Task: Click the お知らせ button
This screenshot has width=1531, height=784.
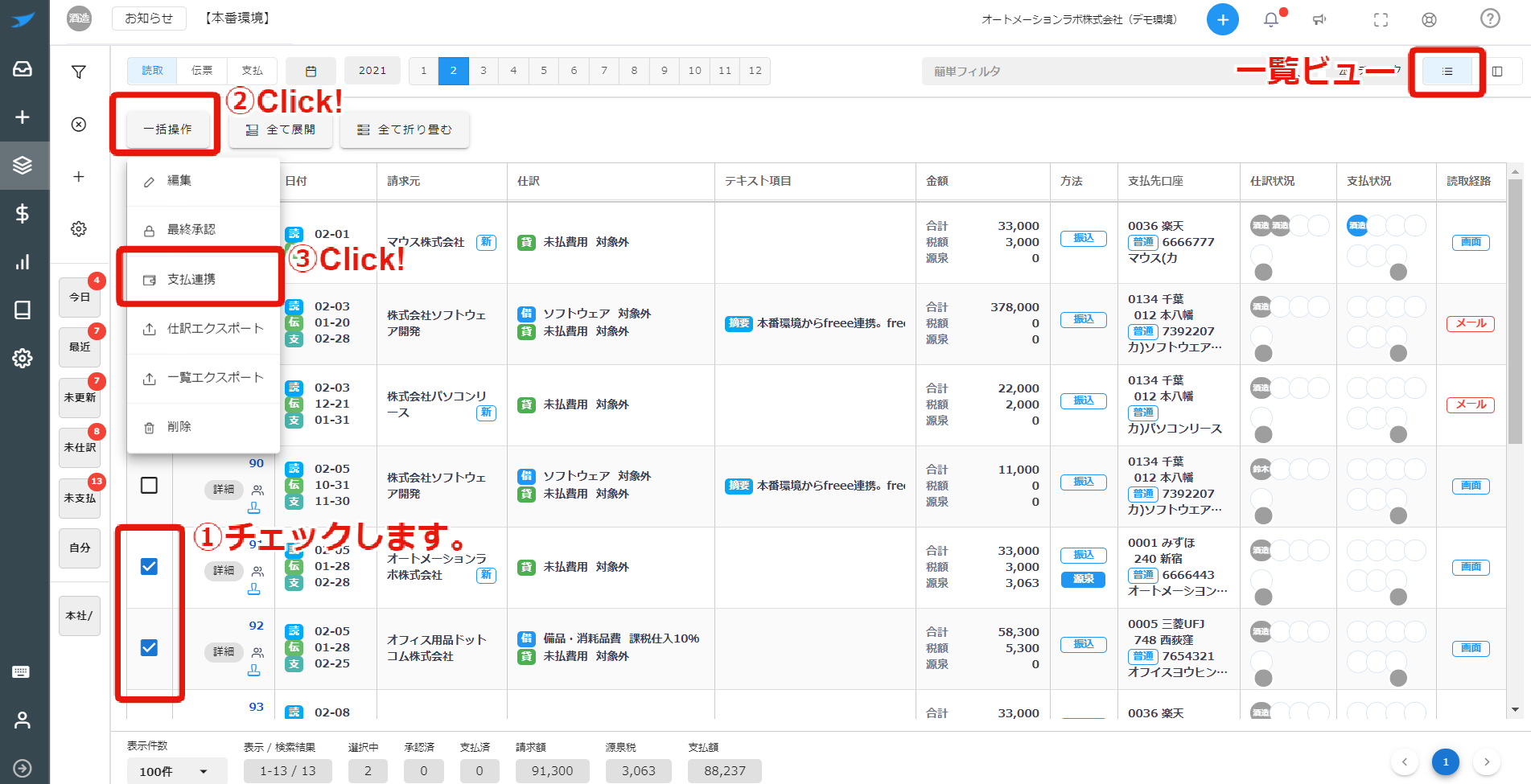Action: (x=149, y=18)
